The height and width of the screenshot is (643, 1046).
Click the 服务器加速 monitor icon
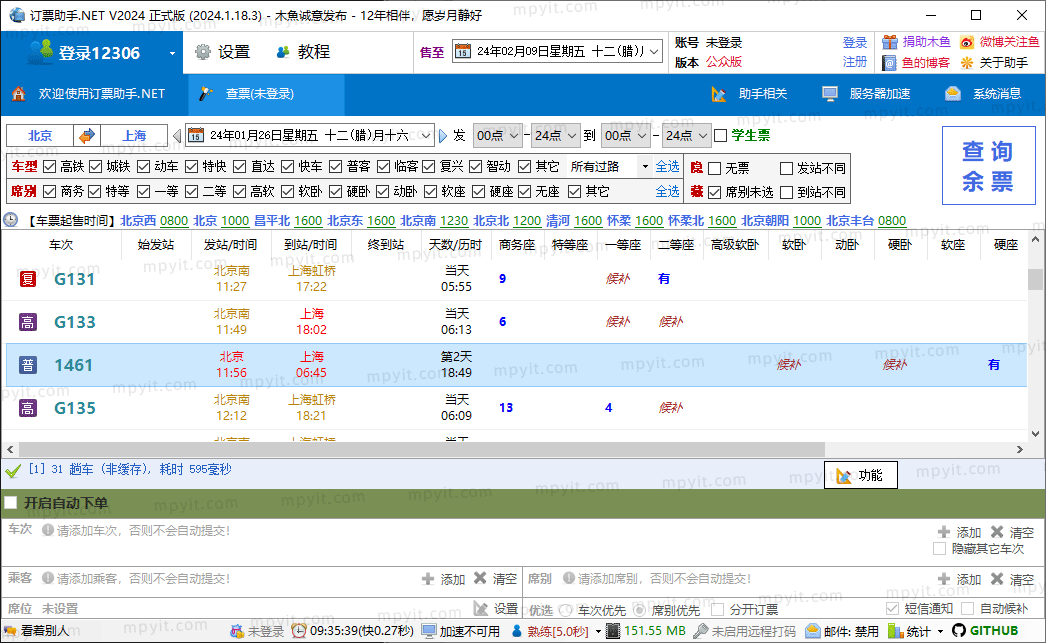click(829, 94)
